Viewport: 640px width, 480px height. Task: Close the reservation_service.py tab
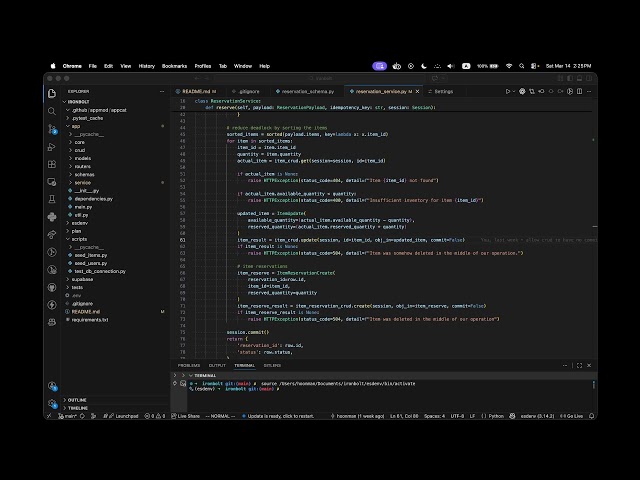417,91
